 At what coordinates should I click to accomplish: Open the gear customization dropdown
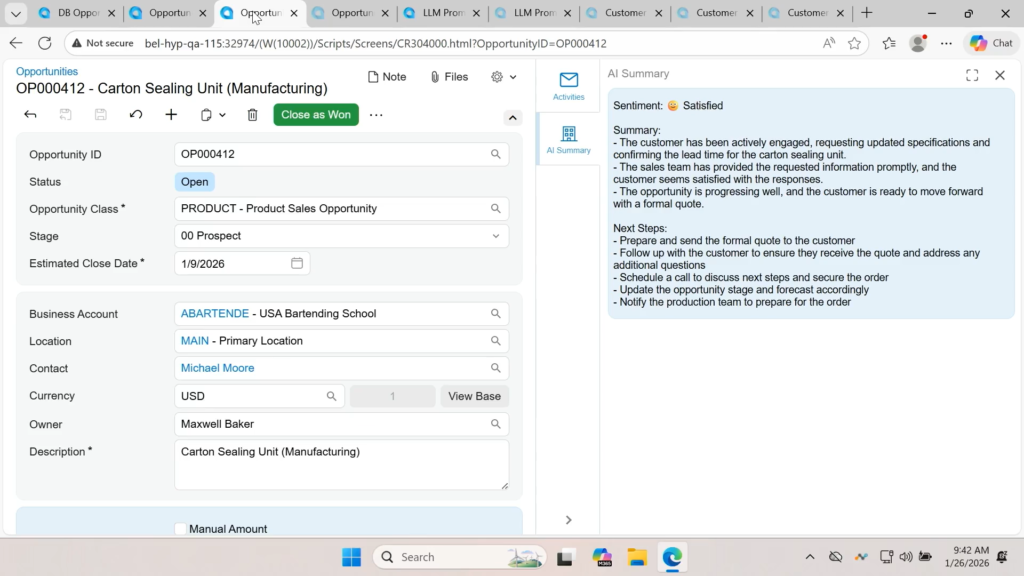point(504,77)
